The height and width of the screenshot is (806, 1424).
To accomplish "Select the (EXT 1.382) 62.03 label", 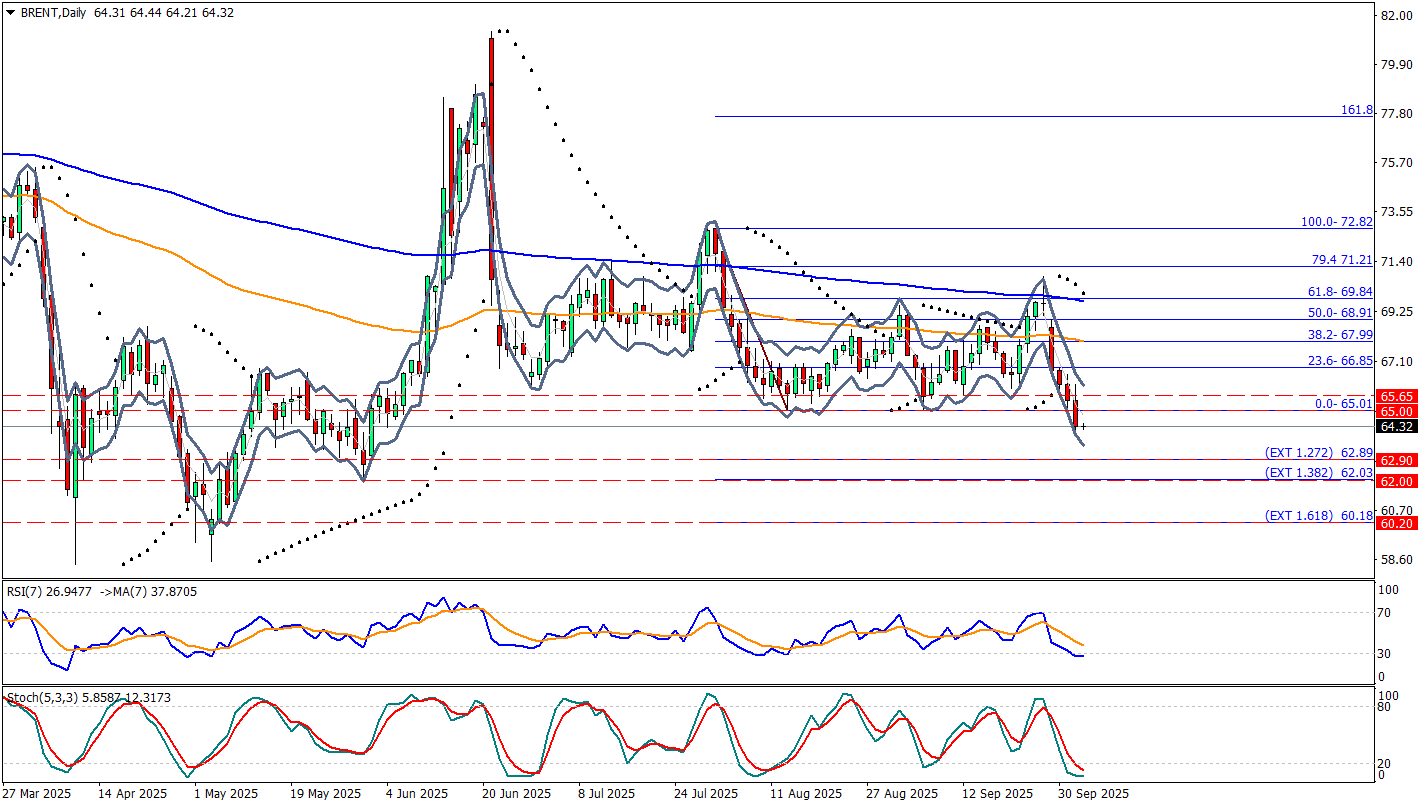I will coord(1318,472).
